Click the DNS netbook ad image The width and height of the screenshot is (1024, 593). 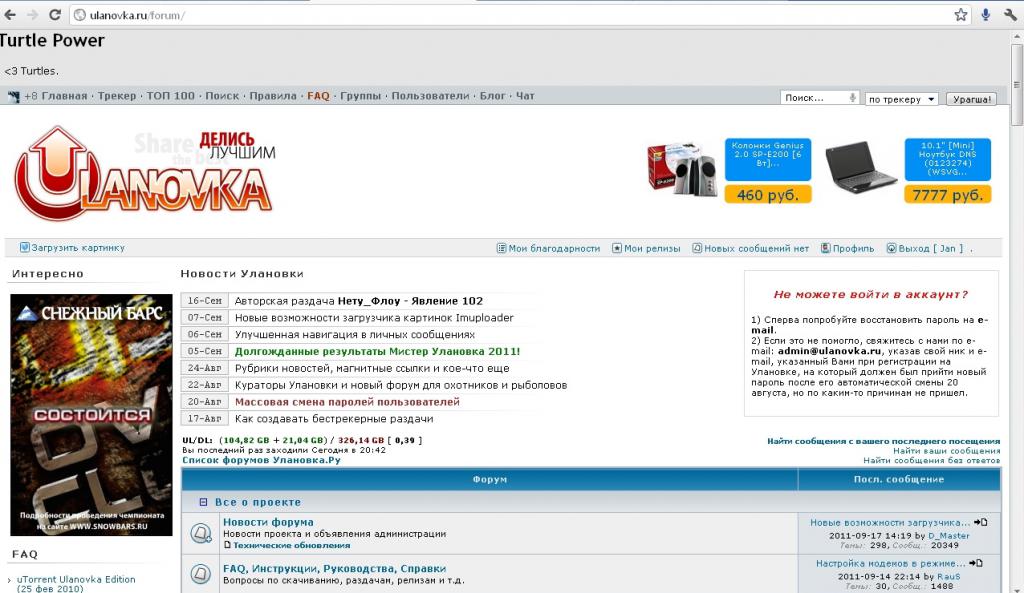(x=859, y=168)
